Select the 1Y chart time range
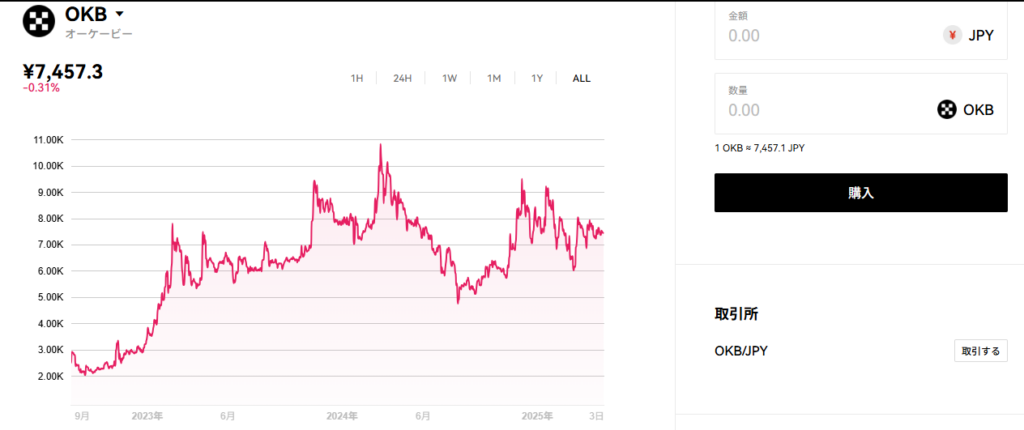Viewport: 1024px width, 430px height. (537, 78)
